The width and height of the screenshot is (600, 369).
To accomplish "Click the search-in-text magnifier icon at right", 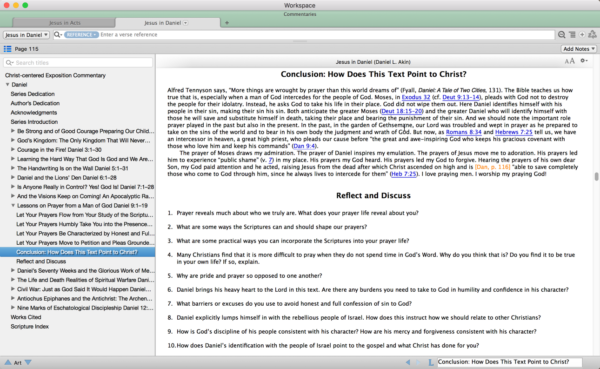I will coord(561,34).
